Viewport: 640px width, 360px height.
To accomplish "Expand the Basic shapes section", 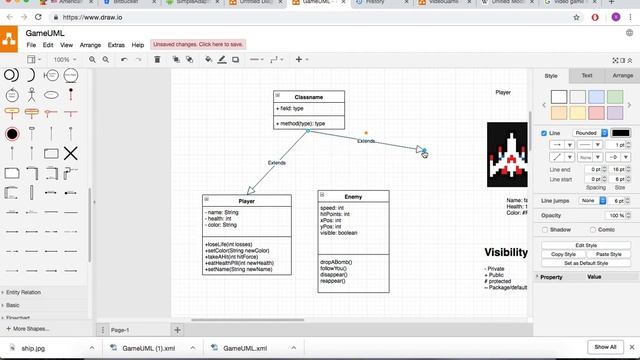I will point(12,305).
